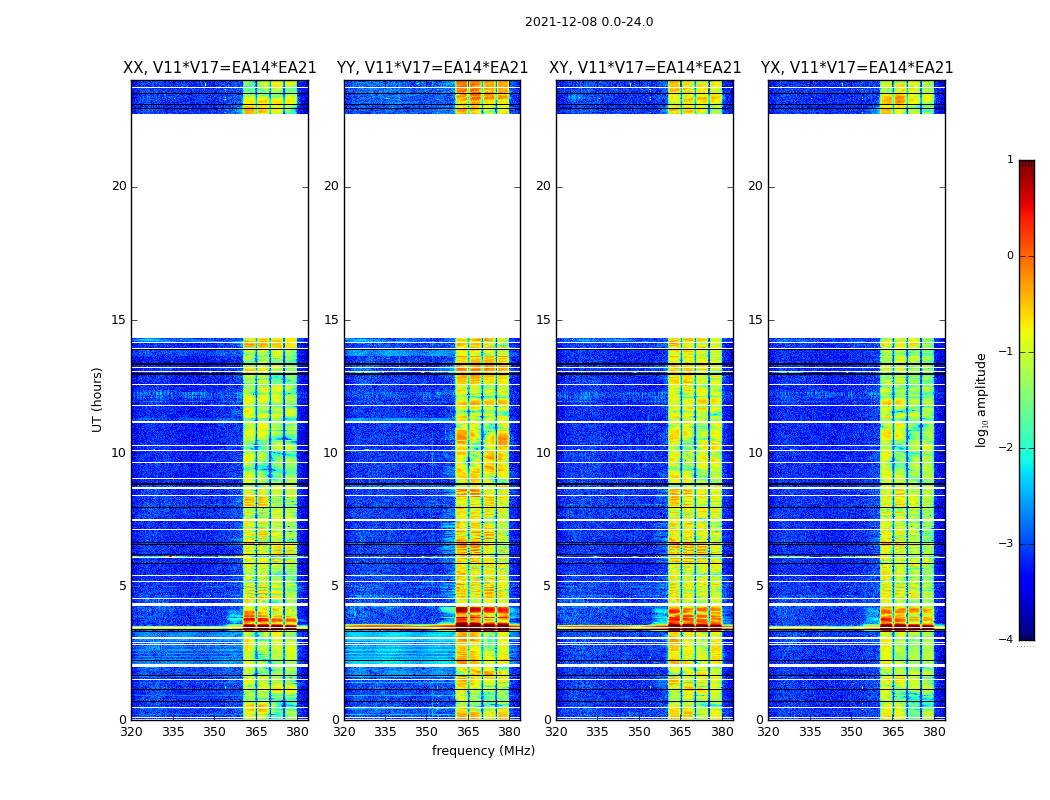Click the UT (hours) y-axis label
1050x800 pixels.
[x=98, y=399]
